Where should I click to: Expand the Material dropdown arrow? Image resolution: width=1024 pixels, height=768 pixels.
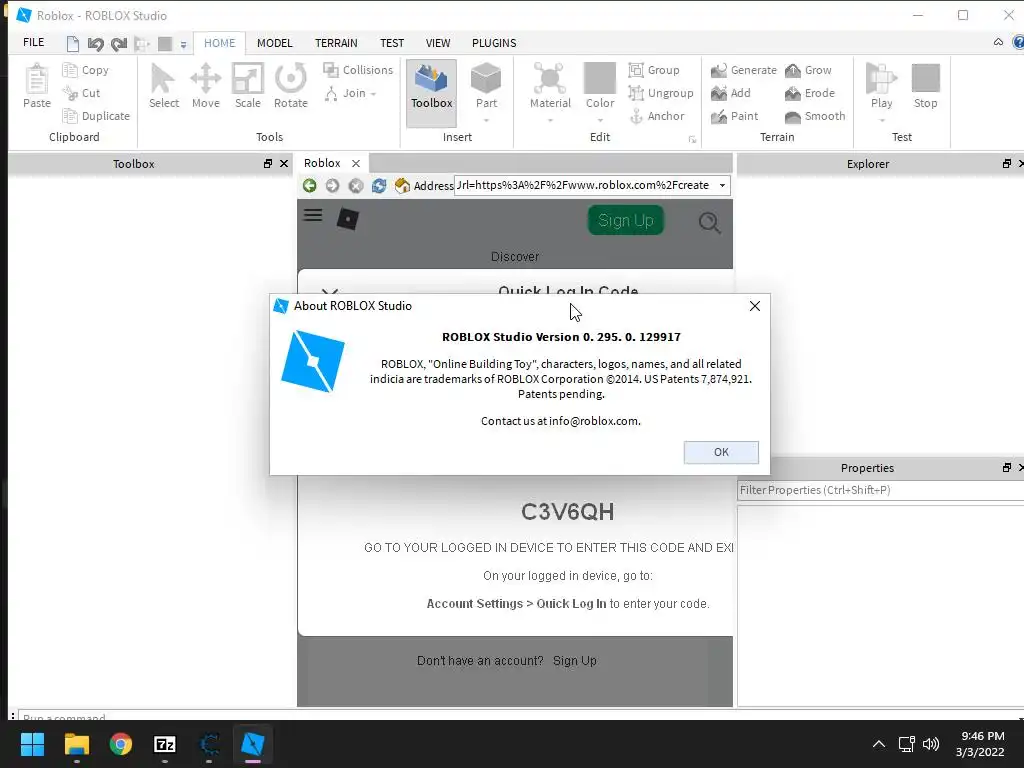(550, 120)
